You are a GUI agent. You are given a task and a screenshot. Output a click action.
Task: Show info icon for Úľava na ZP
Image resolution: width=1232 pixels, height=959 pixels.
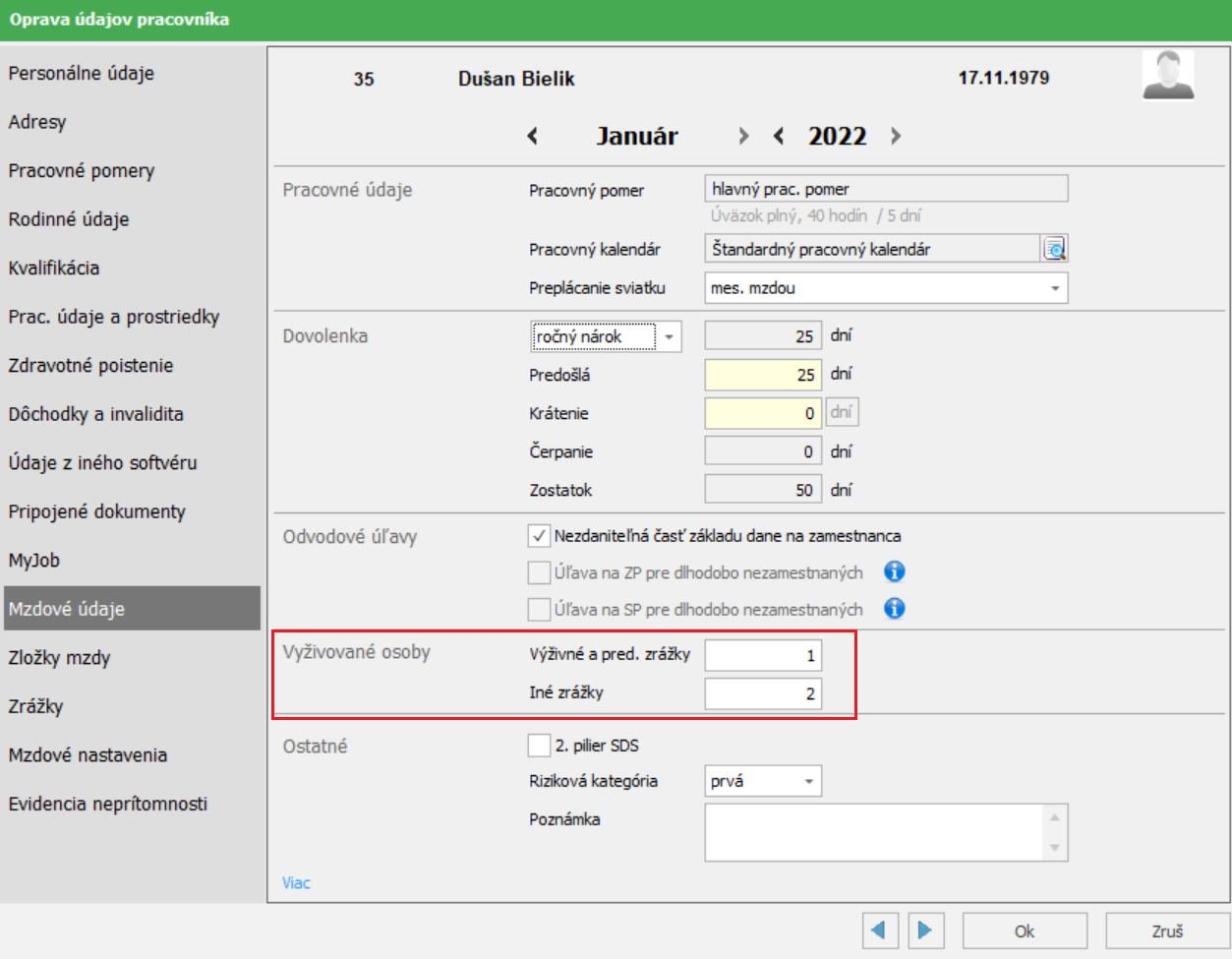(894, 571)
